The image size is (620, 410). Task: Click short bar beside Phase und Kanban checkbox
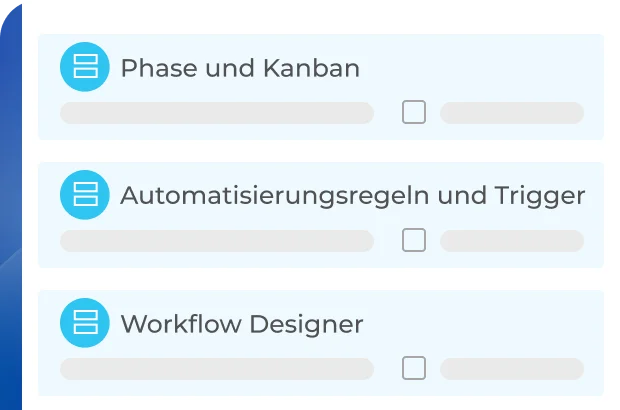pos(512,113)
